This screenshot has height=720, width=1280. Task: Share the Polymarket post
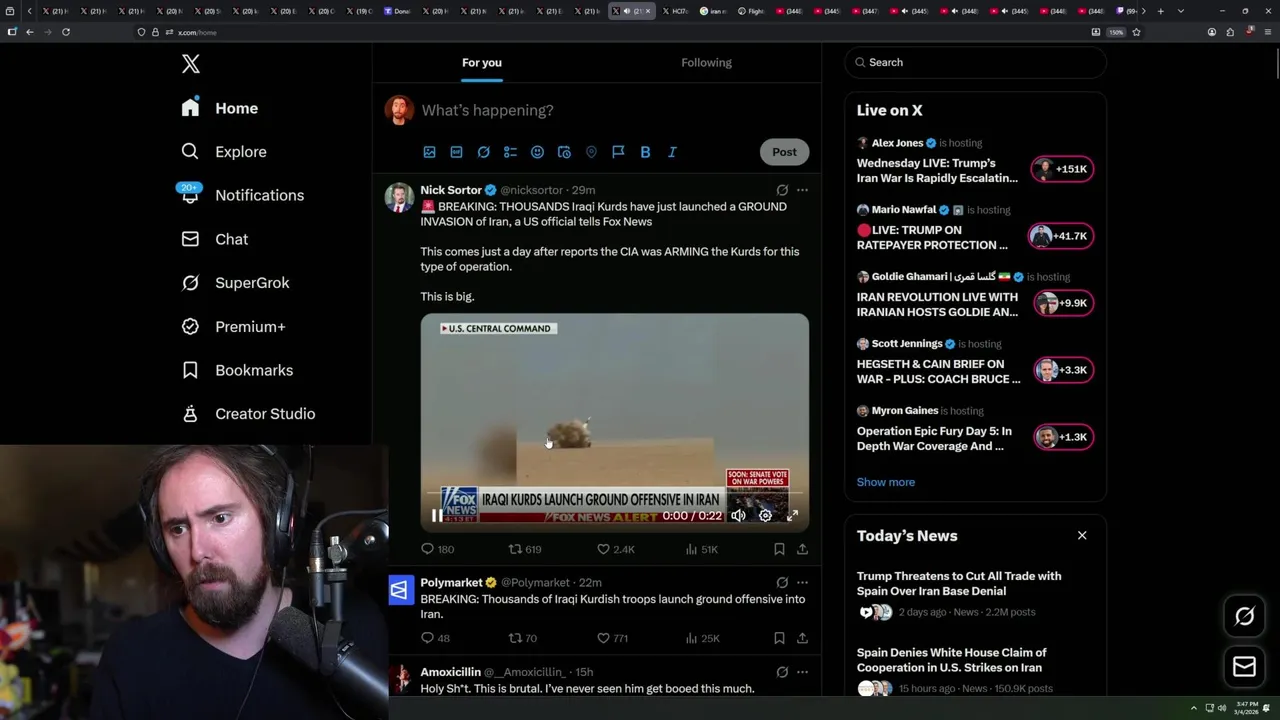pyautogui.click(x=802, y=638)
